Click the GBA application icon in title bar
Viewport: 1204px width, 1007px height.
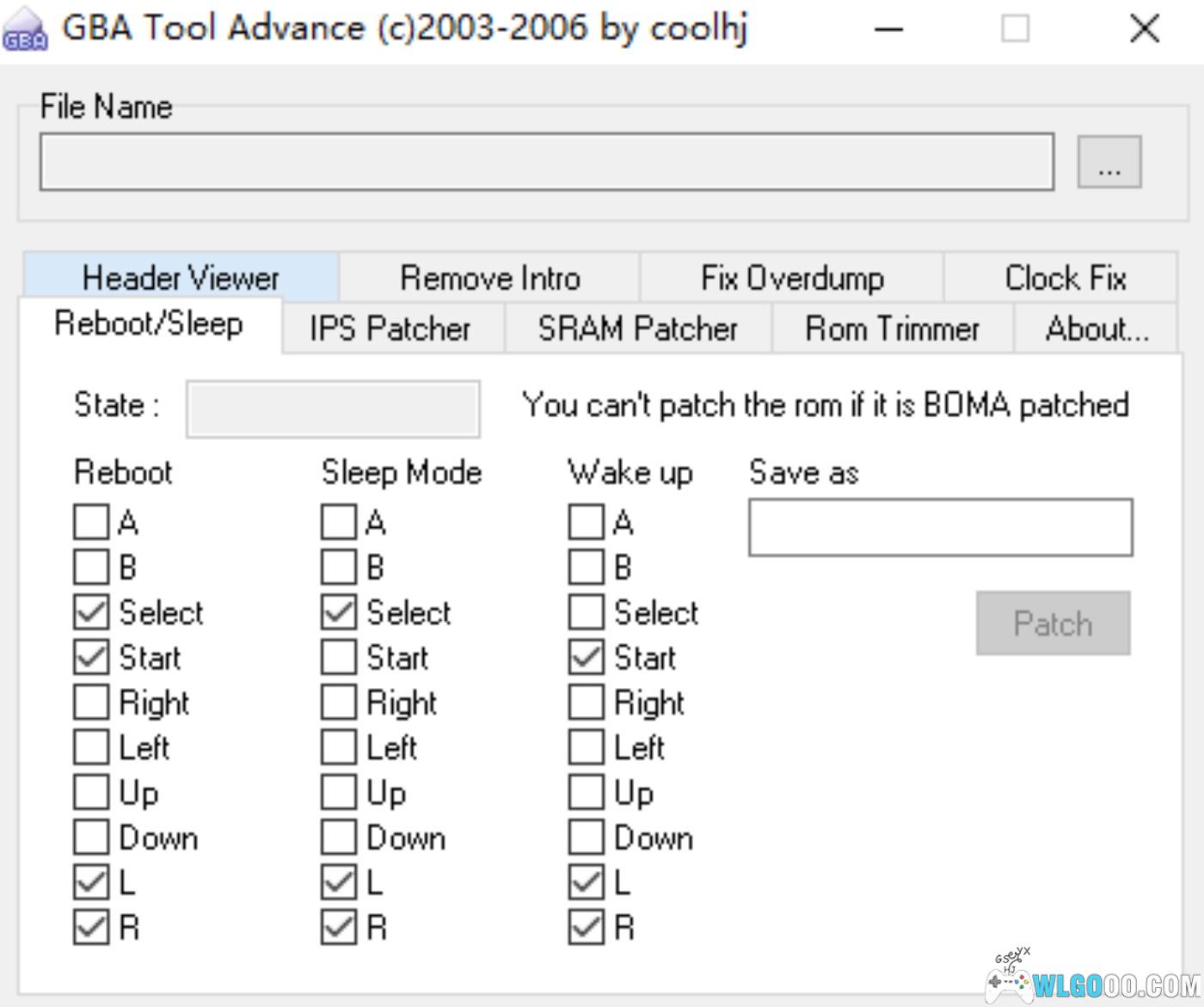(26, 30)
